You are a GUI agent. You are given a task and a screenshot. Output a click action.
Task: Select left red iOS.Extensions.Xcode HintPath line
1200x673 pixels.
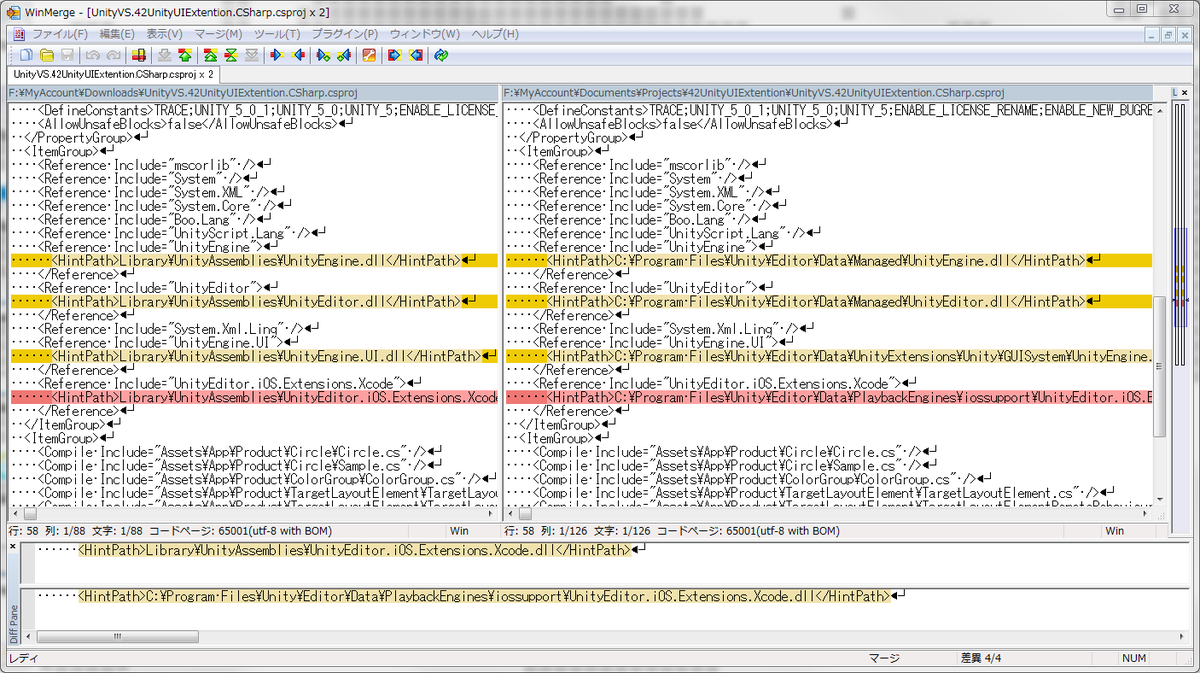point(254,397)
